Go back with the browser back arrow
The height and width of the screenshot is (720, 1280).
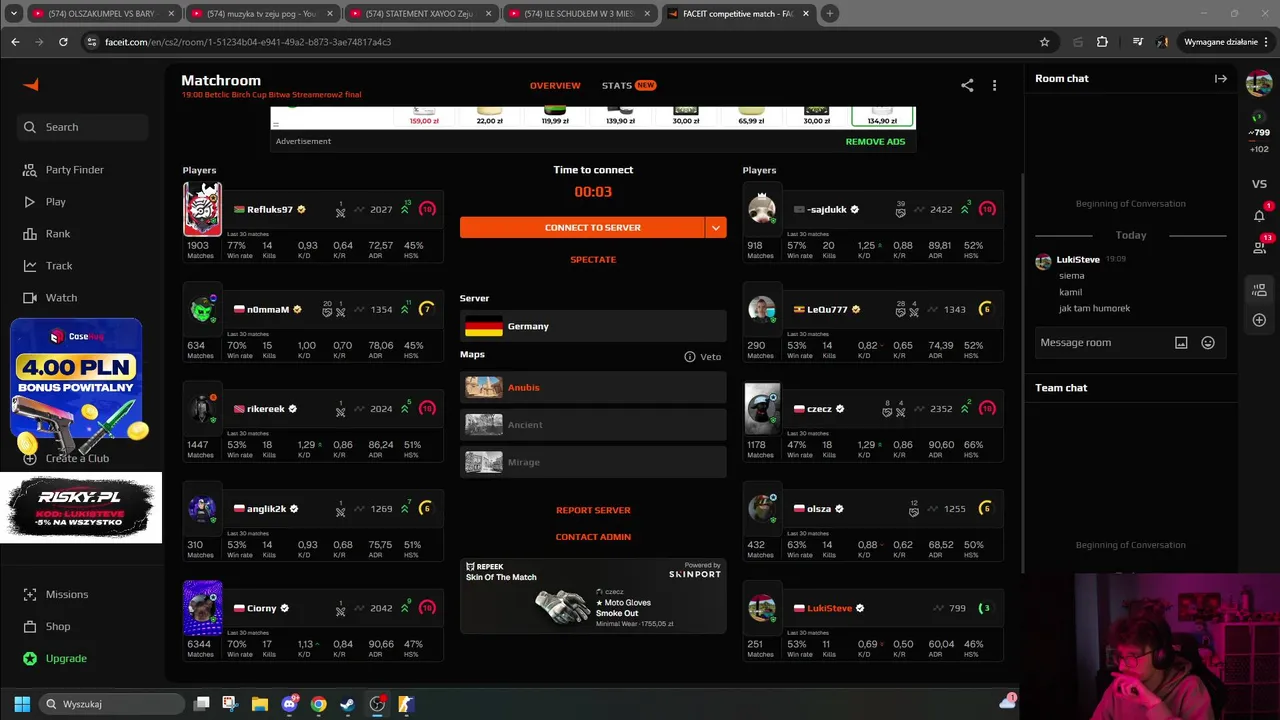coord(15,42)
